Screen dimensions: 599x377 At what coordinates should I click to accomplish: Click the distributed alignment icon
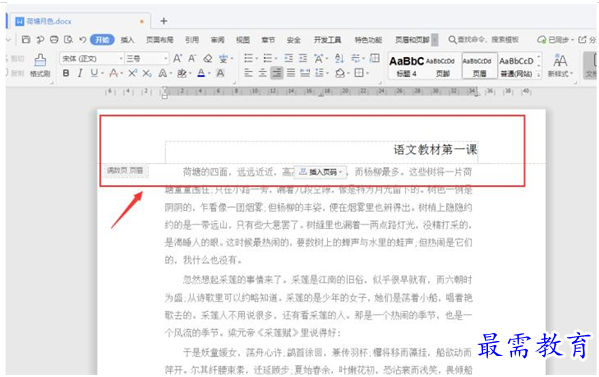click(x=305, y=73)
